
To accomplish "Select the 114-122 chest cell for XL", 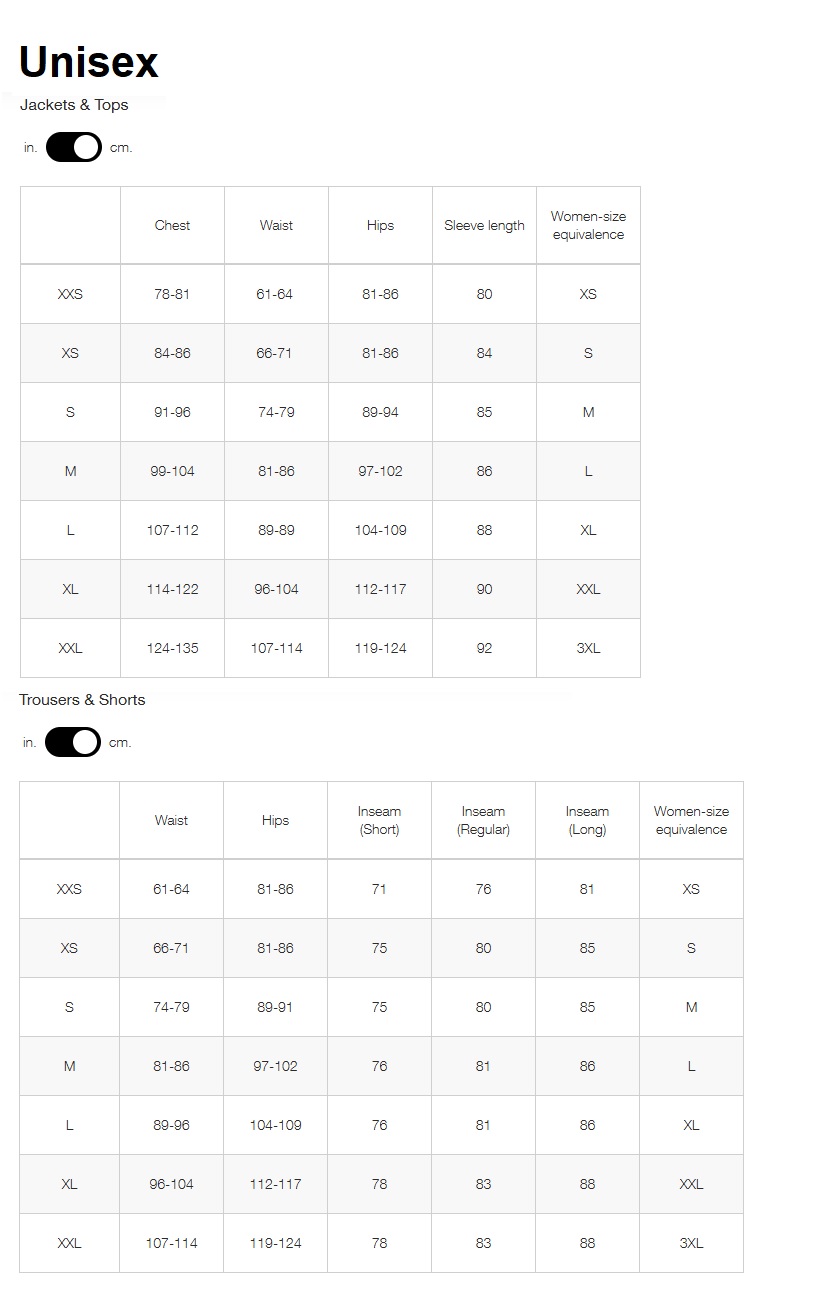I will (x=172, y=590).
